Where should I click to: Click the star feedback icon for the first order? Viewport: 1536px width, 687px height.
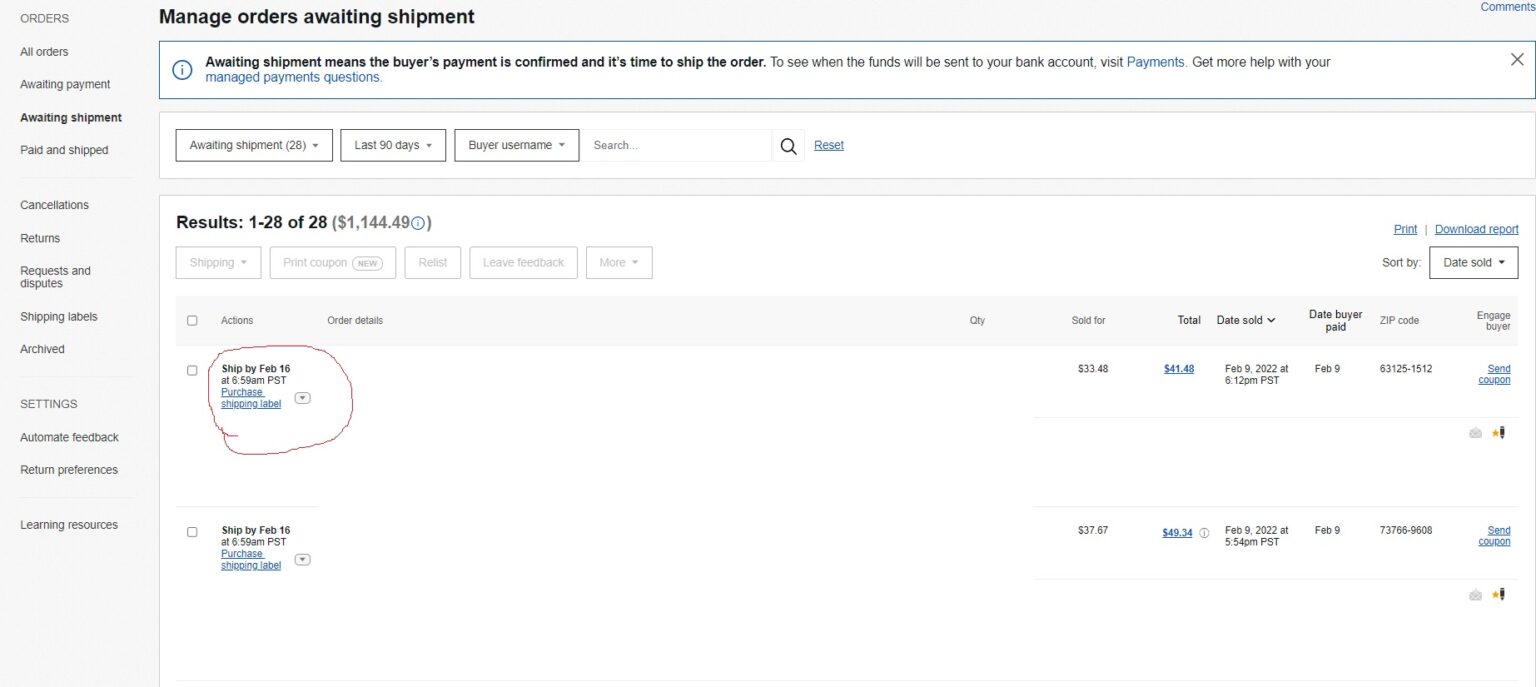click(x=1497, y=433)
